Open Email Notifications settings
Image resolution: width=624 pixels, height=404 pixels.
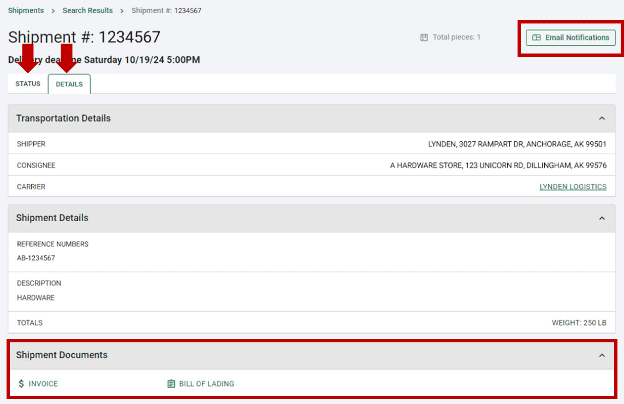569,38
